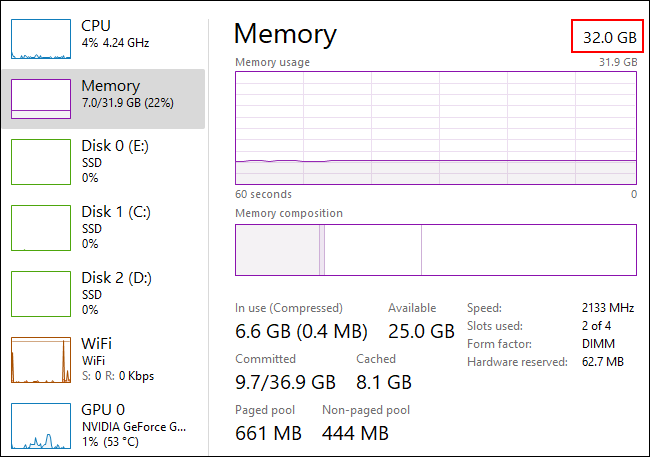Click the GPU 0 blue graph thumbnail
650x457 pixels.
[x=41, y=426]
